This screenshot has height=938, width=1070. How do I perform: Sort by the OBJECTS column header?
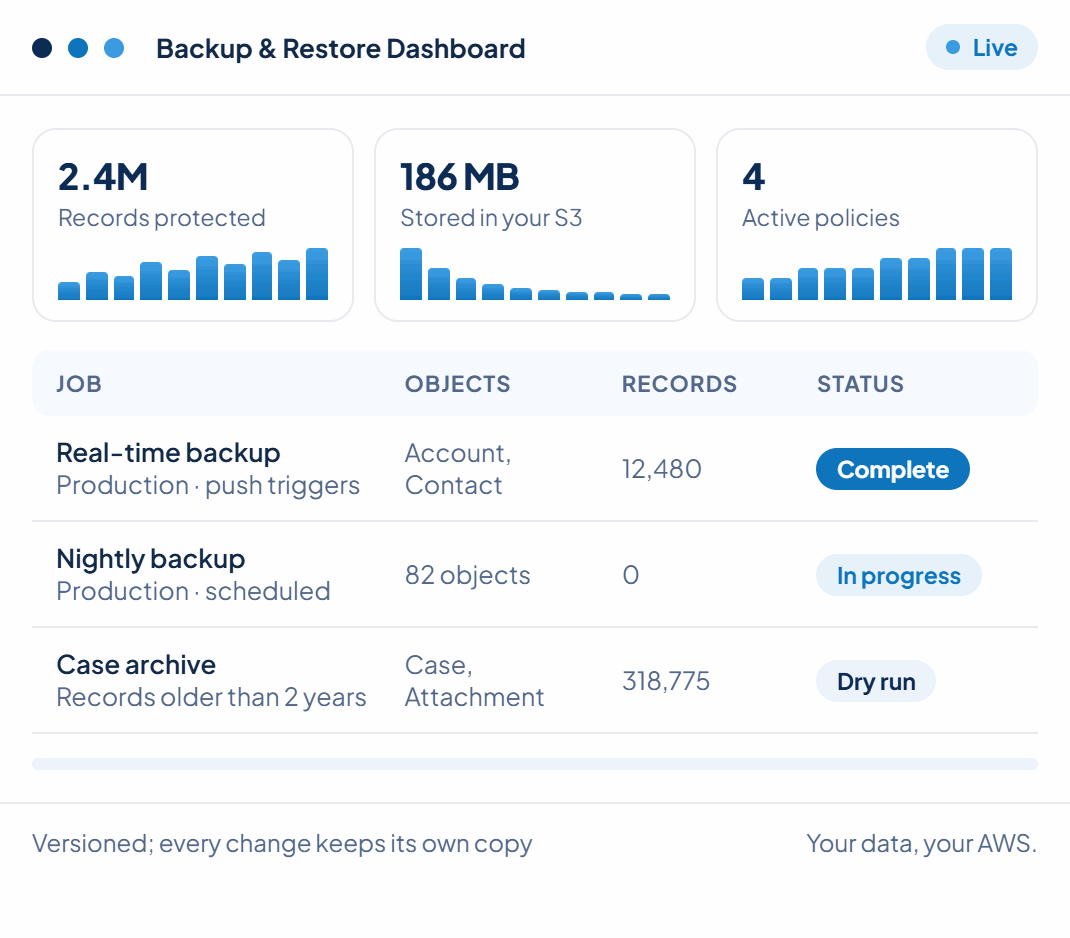point(457,384)
